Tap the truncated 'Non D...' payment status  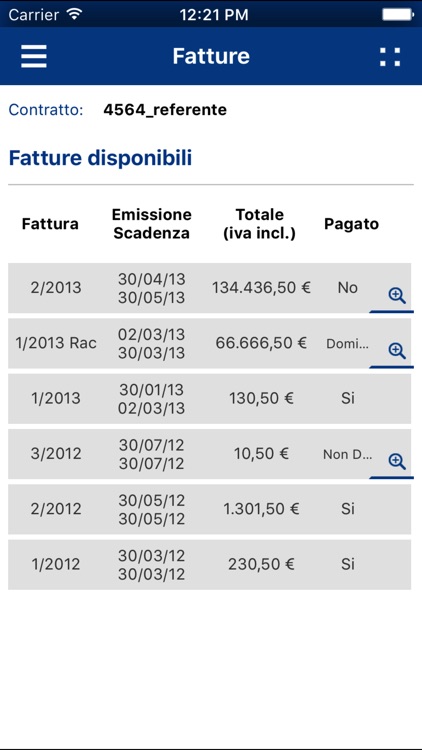pos(347,454)
